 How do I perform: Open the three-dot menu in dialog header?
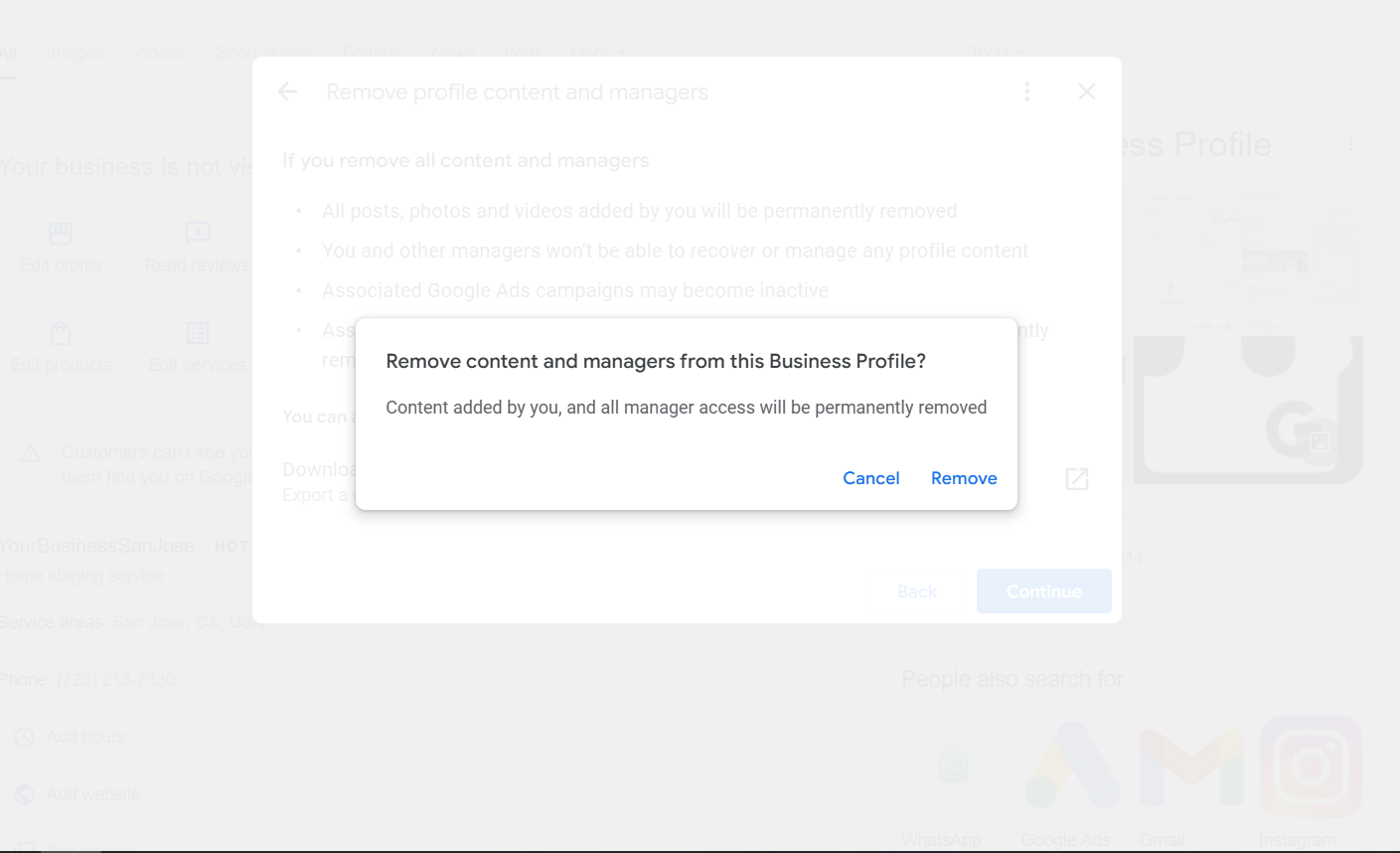click(1027, 91)
